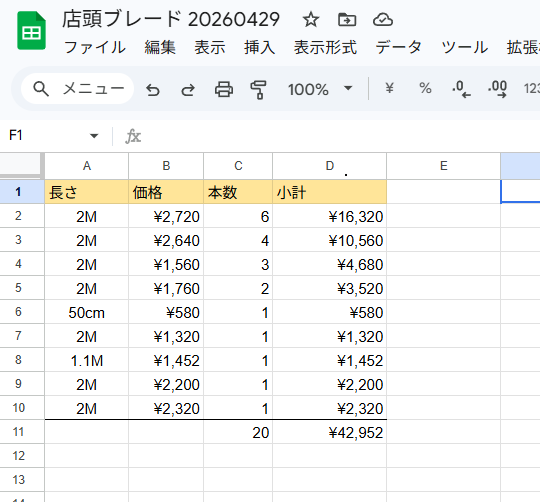The image size is (540, 502).
Task: Select the 50cm cell
Action: tap(86, 312)
